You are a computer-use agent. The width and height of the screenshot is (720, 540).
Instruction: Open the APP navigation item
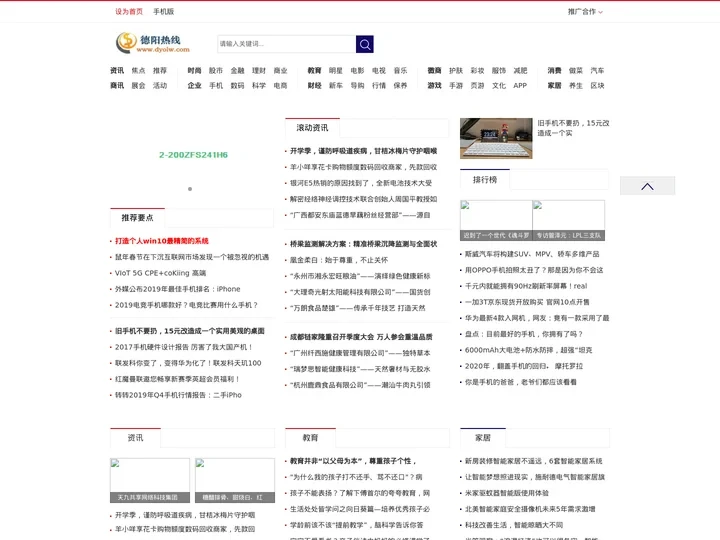(520, 85)
